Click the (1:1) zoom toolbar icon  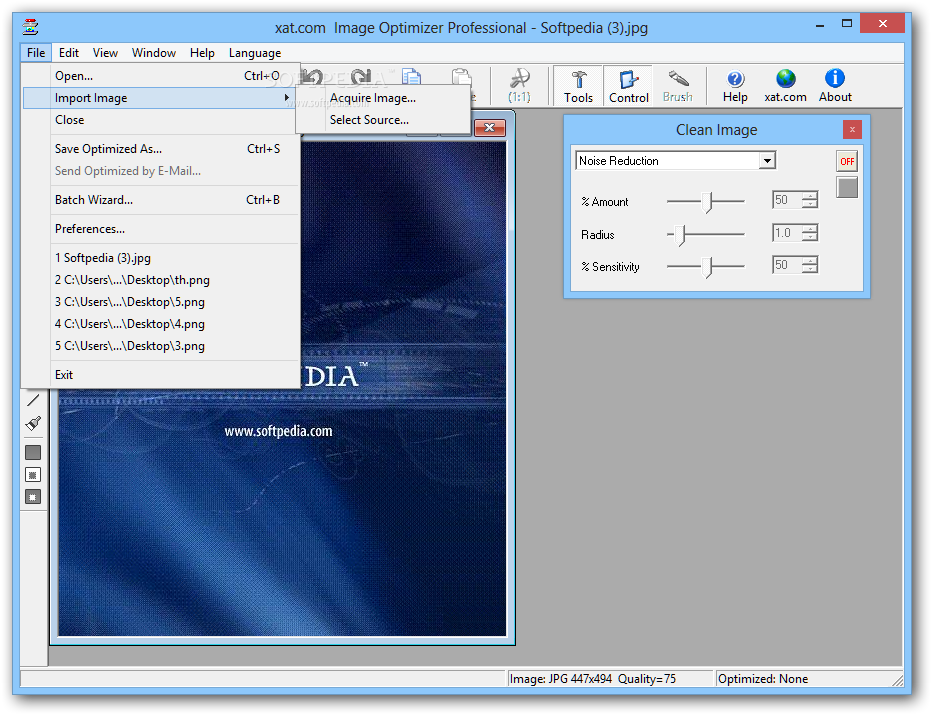519,86
